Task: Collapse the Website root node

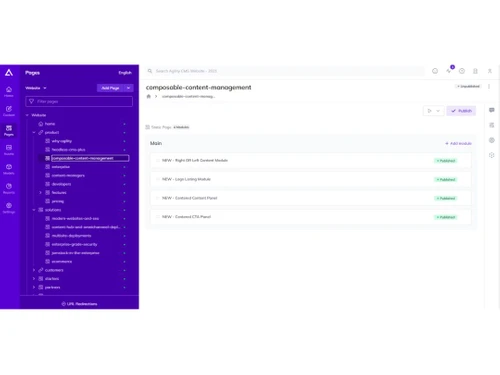Action: click(27, 115)
